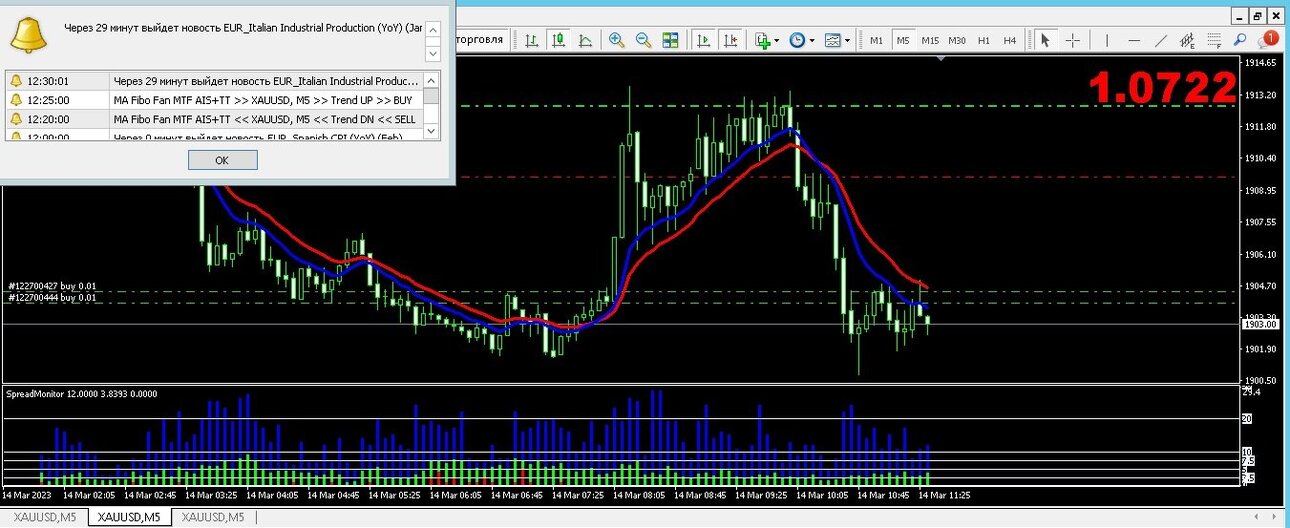Select the bar chart display icon
Viewport: 1290px width, 528px height.
click(x=532, y=40)
